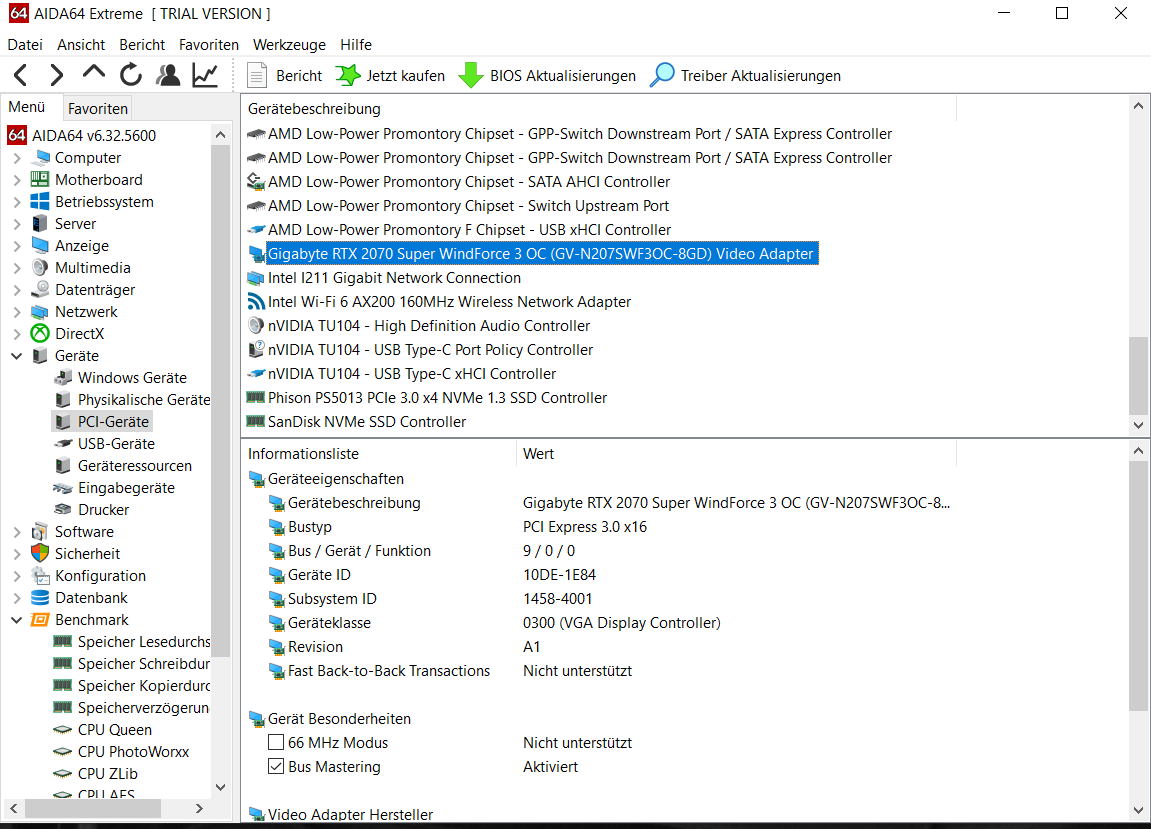1151x829 pixels.
Task: Select CPU ZLib benchmark
Action: pyautogui.click(x=107, y=774)
